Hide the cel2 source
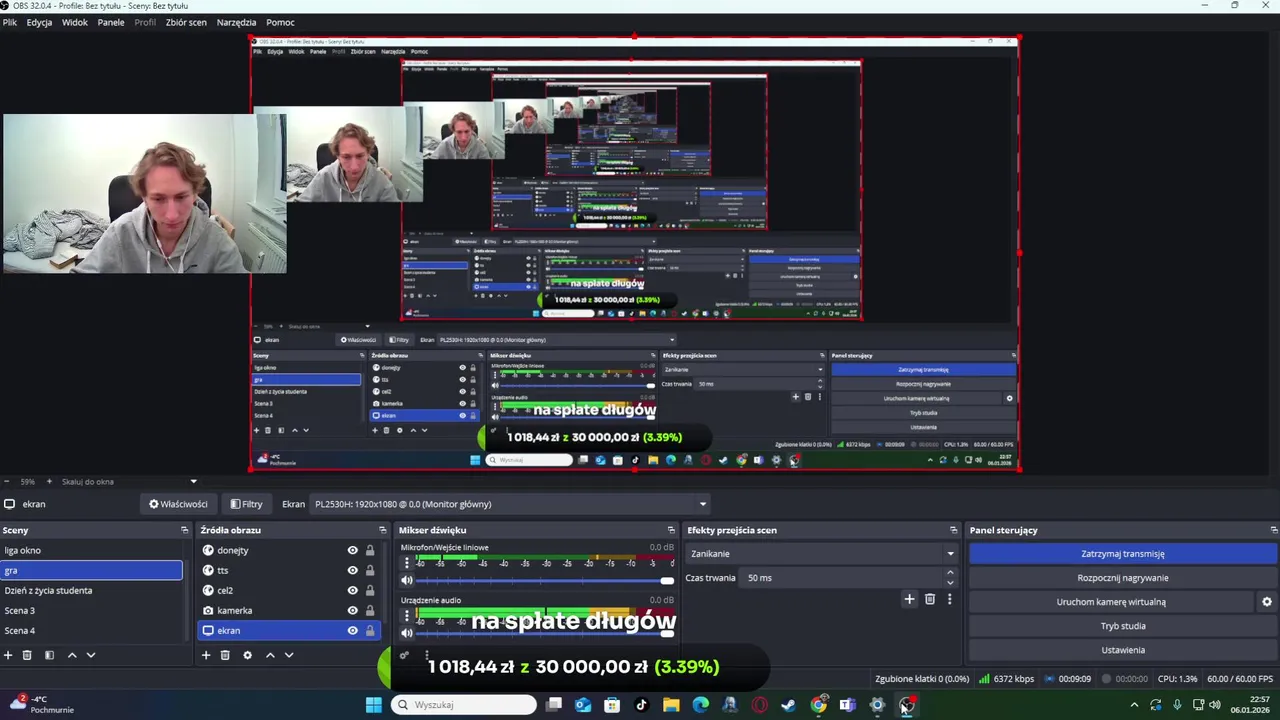The height and width of the screenshot is (720, 1280). pyautogui.click(x=352, y=590)
